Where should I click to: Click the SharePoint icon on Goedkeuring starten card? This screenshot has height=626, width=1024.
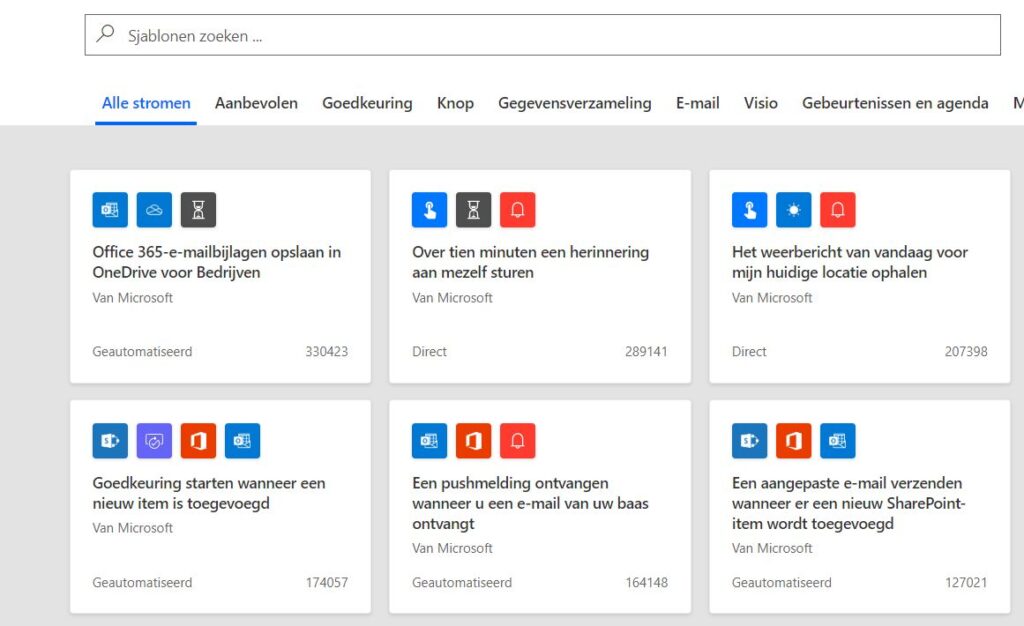pos(110,441)
